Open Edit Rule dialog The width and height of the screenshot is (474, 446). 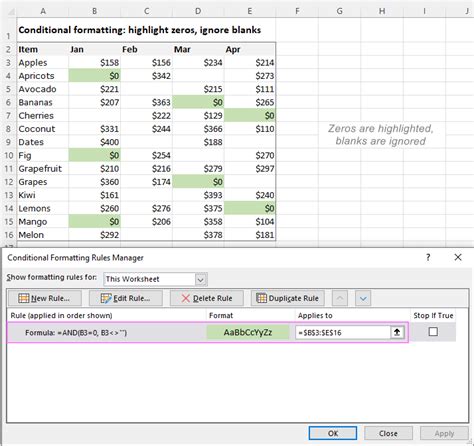126,298
